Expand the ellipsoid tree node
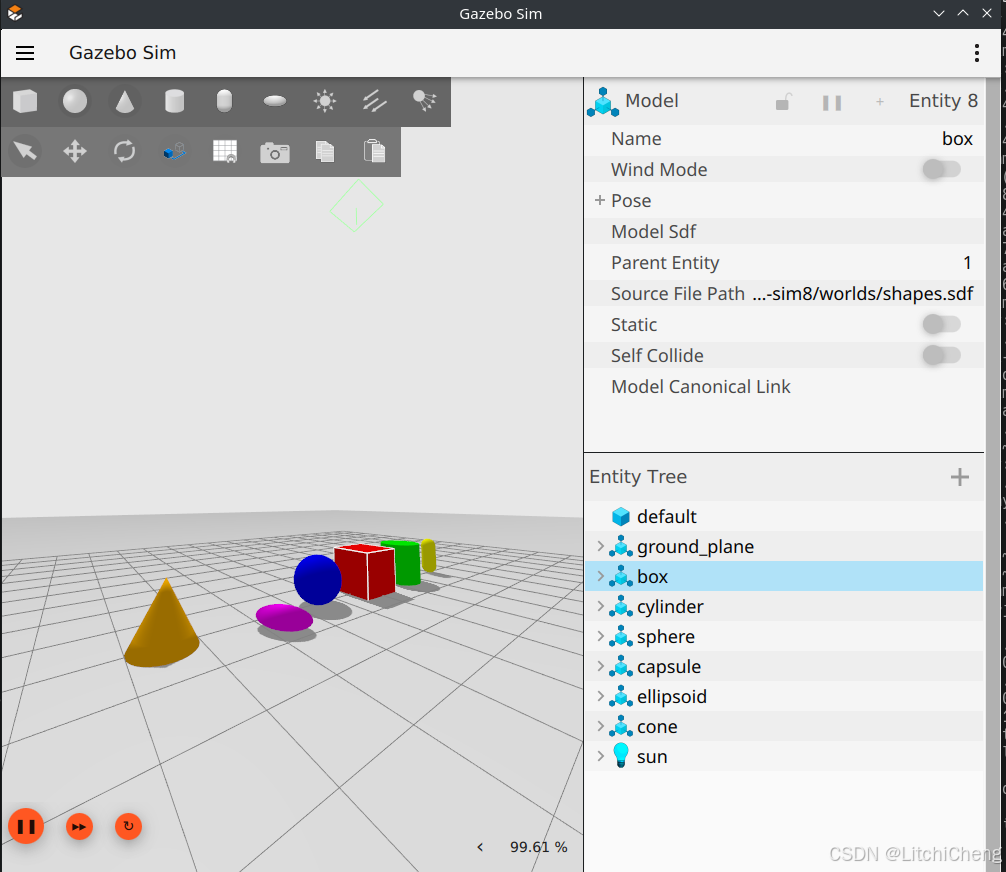Viewport: 1006px width, 872px height. point(601,696)
